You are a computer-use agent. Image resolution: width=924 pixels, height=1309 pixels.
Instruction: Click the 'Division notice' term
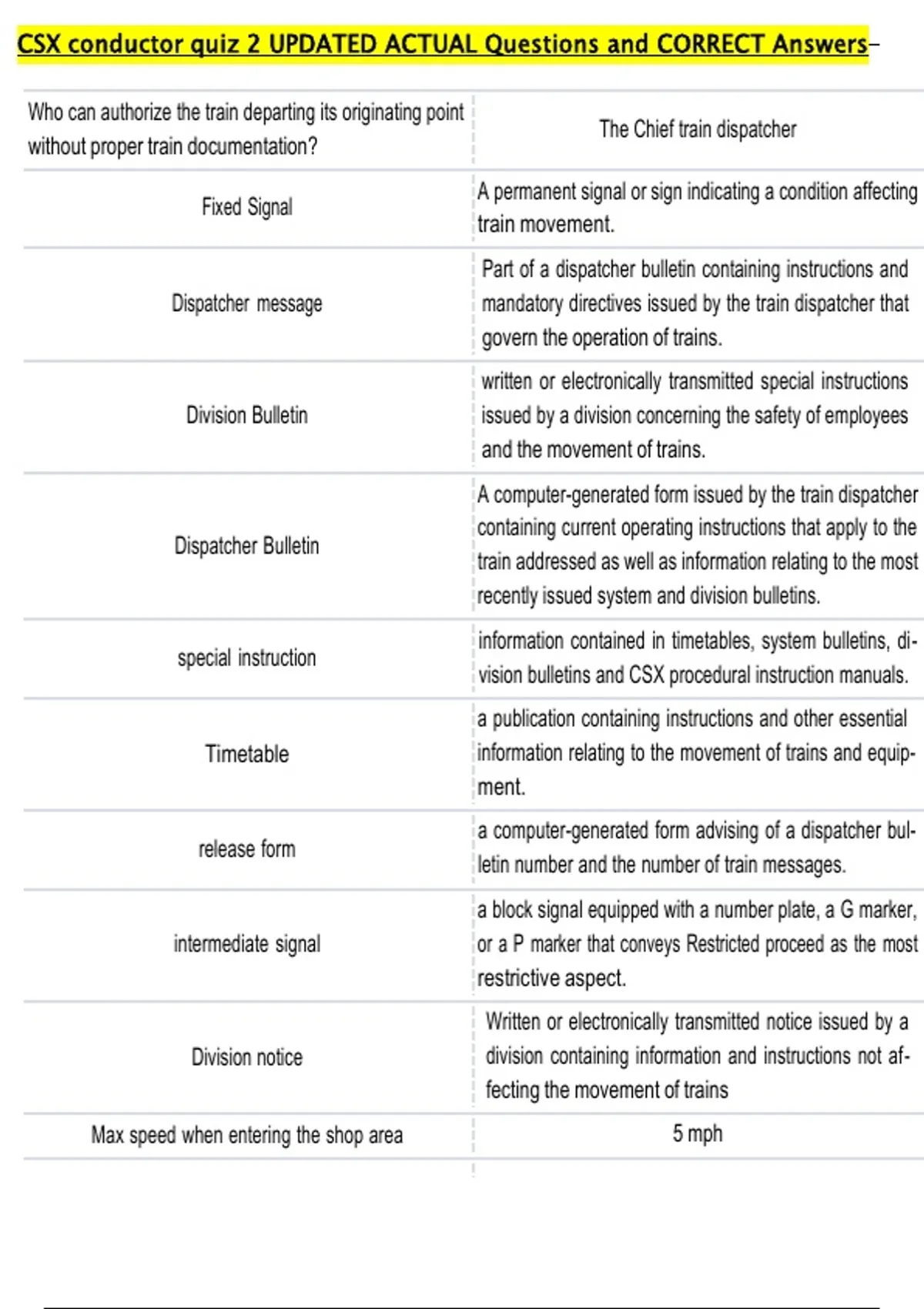(x=247, y=1057)
